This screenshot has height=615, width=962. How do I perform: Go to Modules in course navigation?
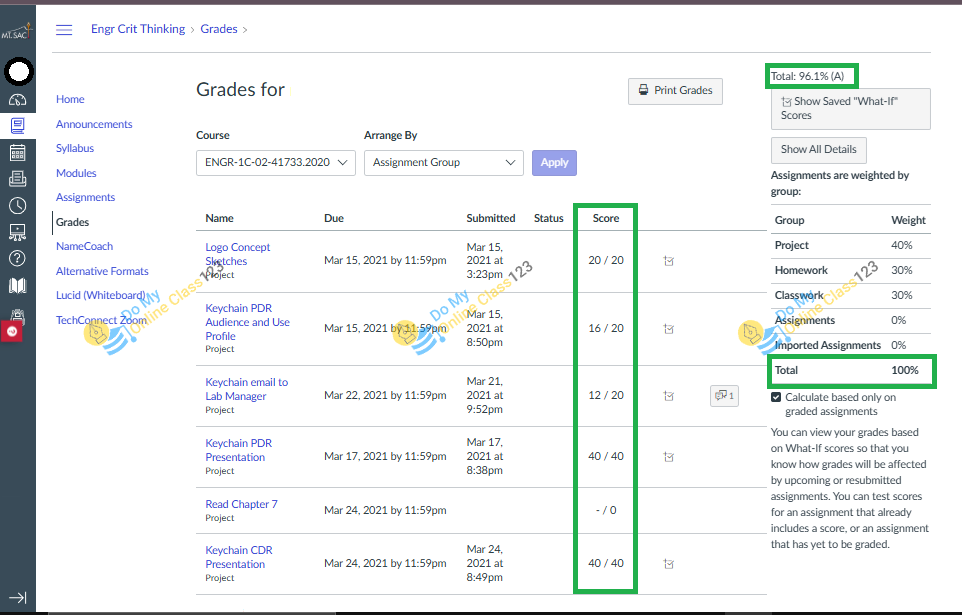tap(76, 173)
